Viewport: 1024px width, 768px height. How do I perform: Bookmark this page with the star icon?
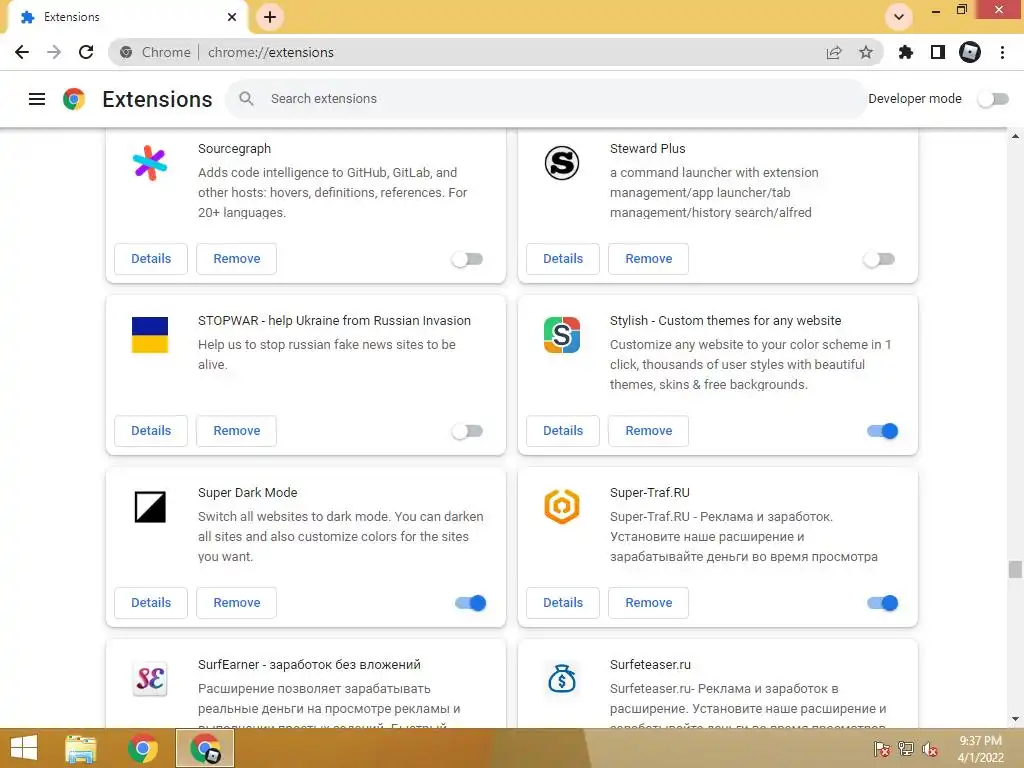[865, 52]
